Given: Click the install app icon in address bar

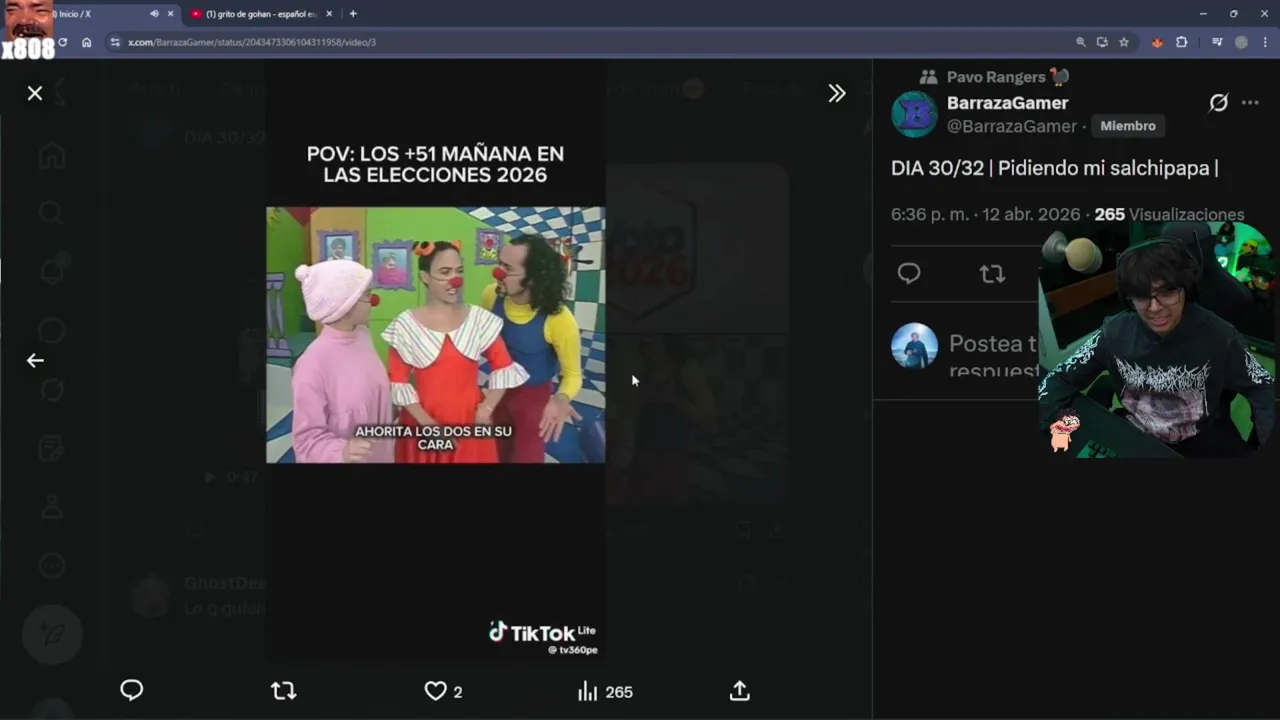Looking at the screenshot, I should [1102, 42].
